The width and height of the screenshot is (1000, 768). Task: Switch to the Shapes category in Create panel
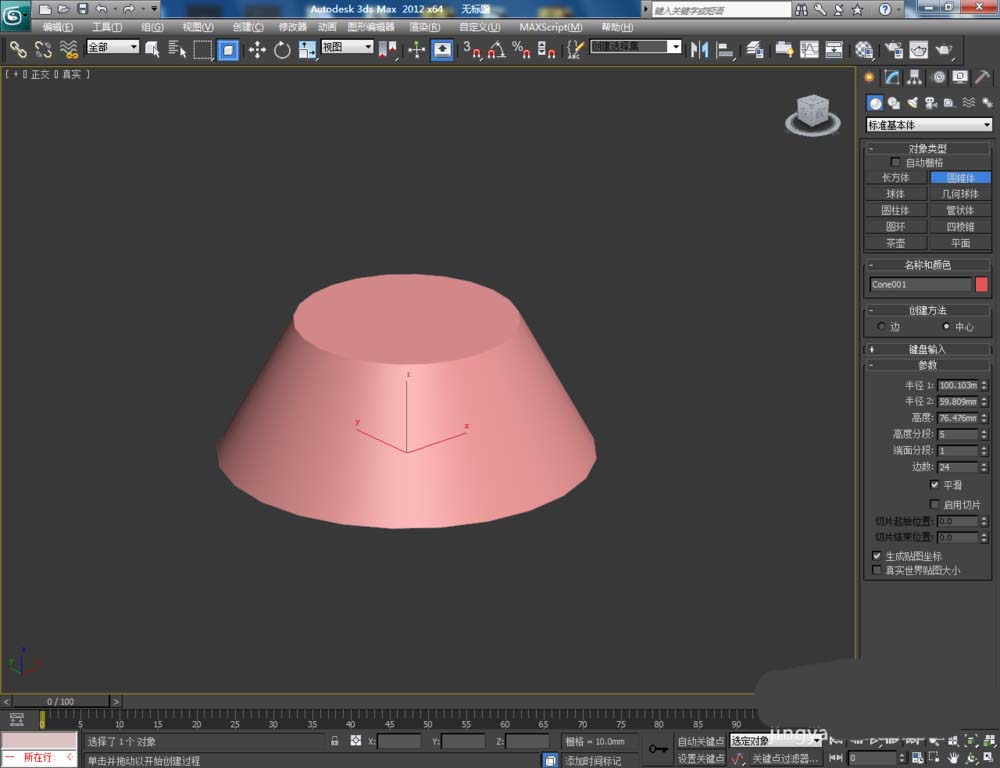point(894,102)
